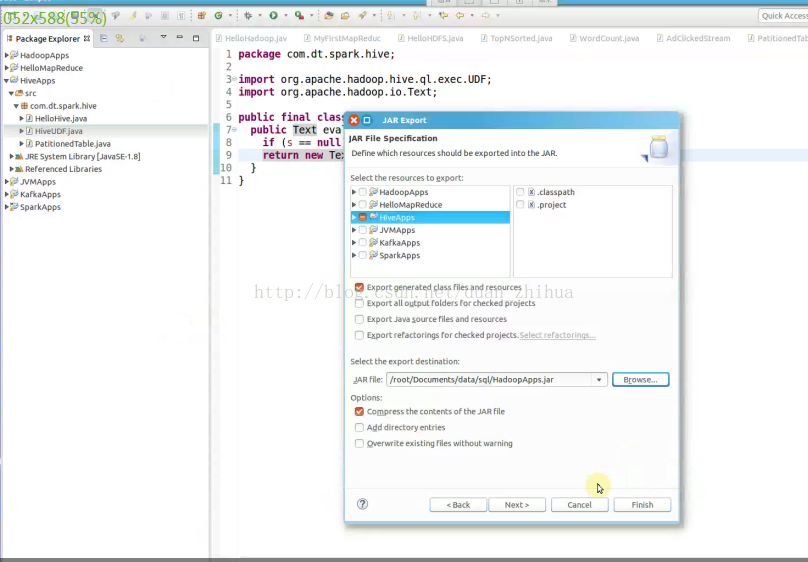
Task: Toggle Link with Editor in Package Explorer
Action: click(120, 38)
